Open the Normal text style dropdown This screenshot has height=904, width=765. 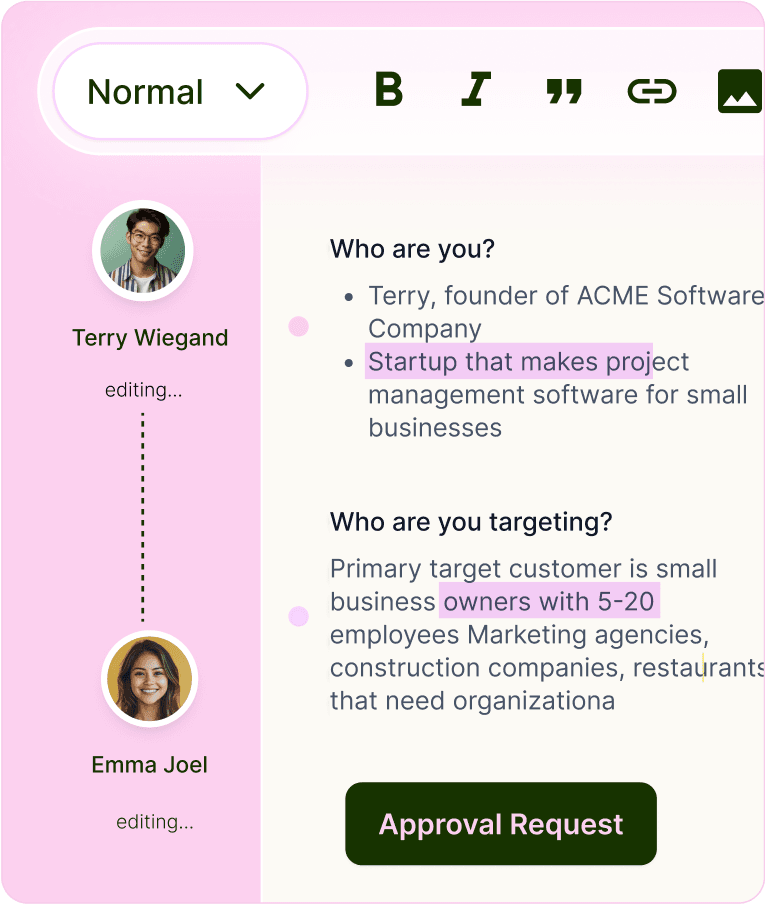(x=180, y=91)
